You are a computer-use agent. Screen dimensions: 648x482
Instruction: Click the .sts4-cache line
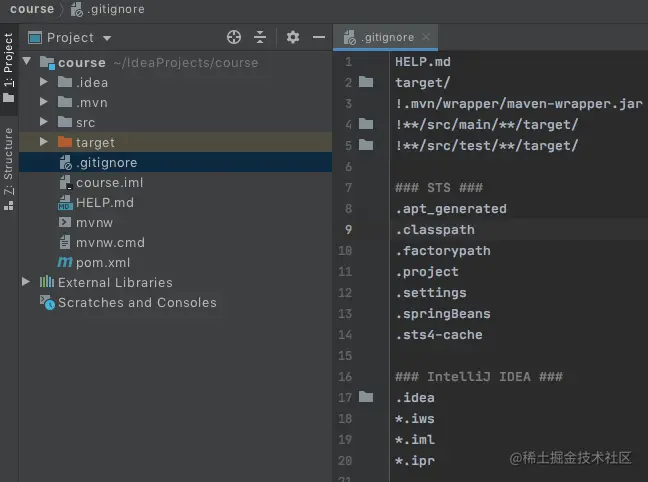(438, 335)
